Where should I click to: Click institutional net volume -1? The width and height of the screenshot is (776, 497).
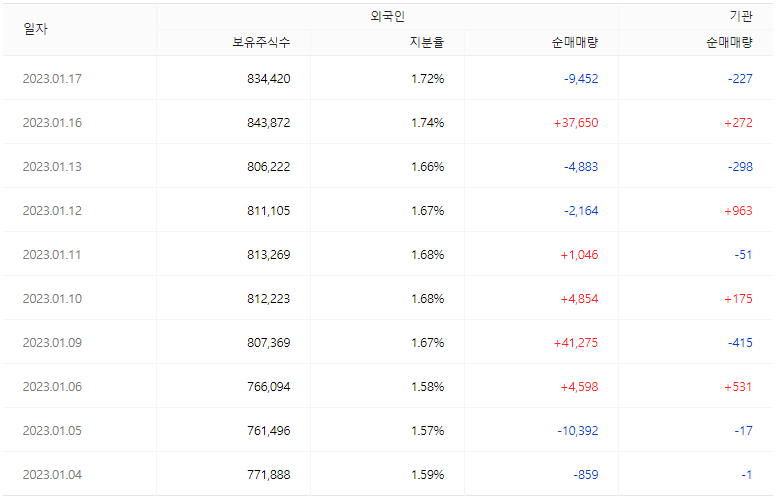click(747, 475)
